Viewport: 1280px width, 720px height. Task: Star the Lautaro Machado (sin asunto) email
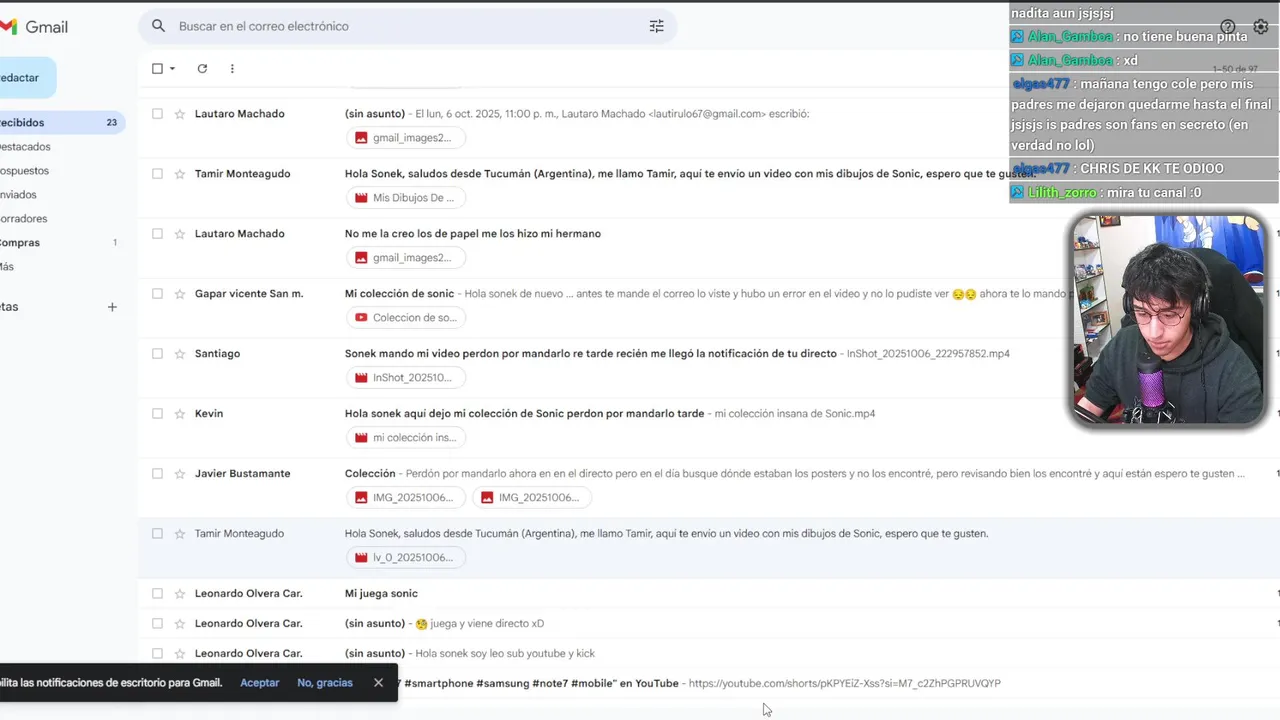point(180,114)
